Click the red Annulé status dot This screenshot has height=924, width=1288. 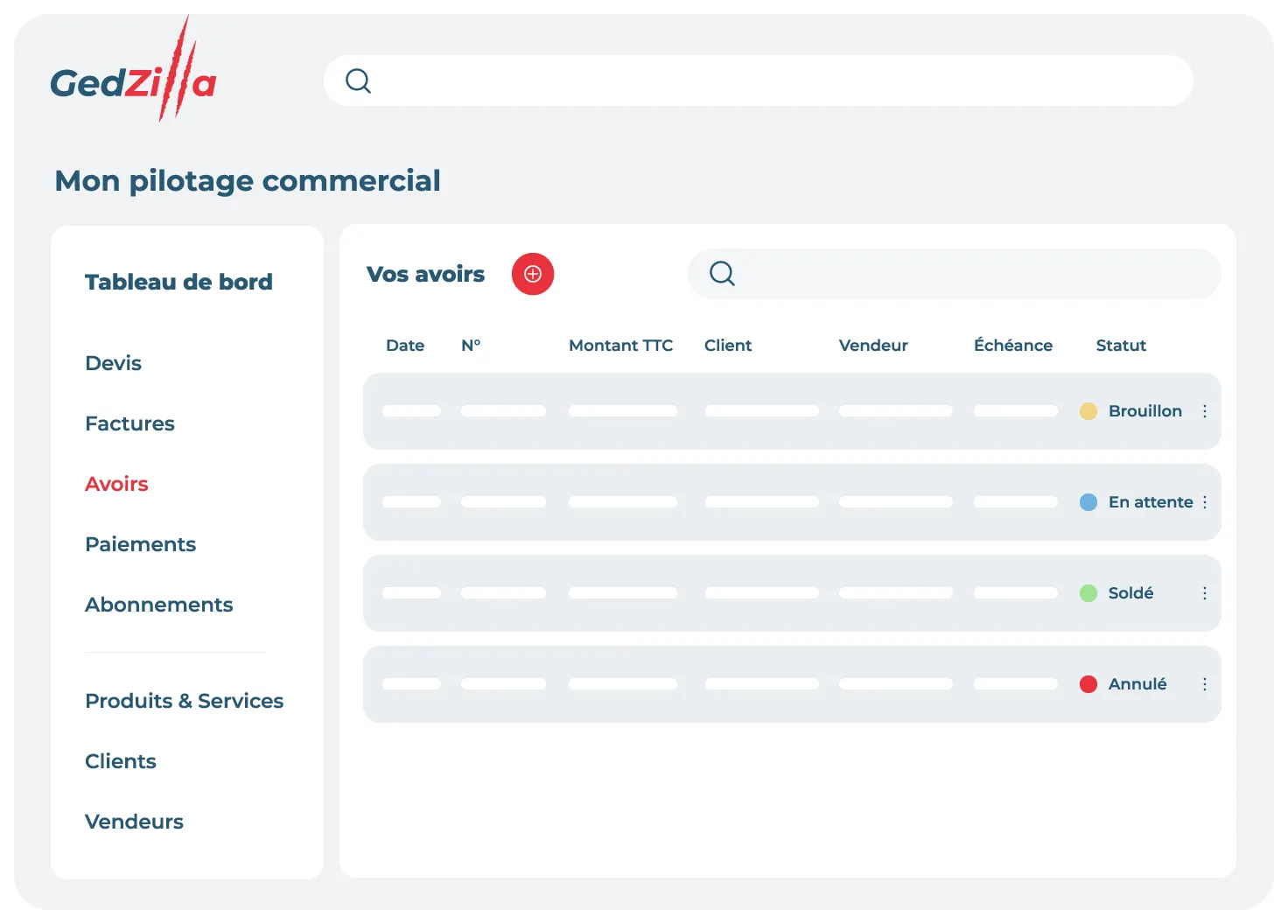coord(1088,684)
